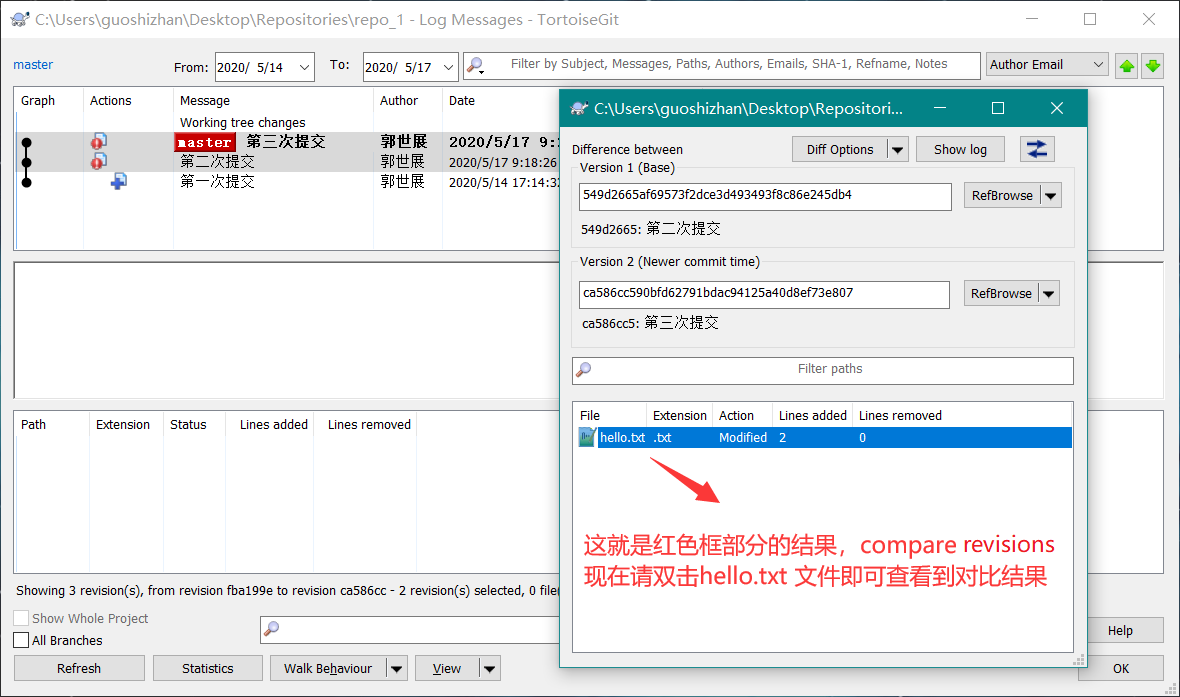Viewport: 1180px width, 697px height.
Task: Click the modified action icon of third commit
Action: coord(98,142)
